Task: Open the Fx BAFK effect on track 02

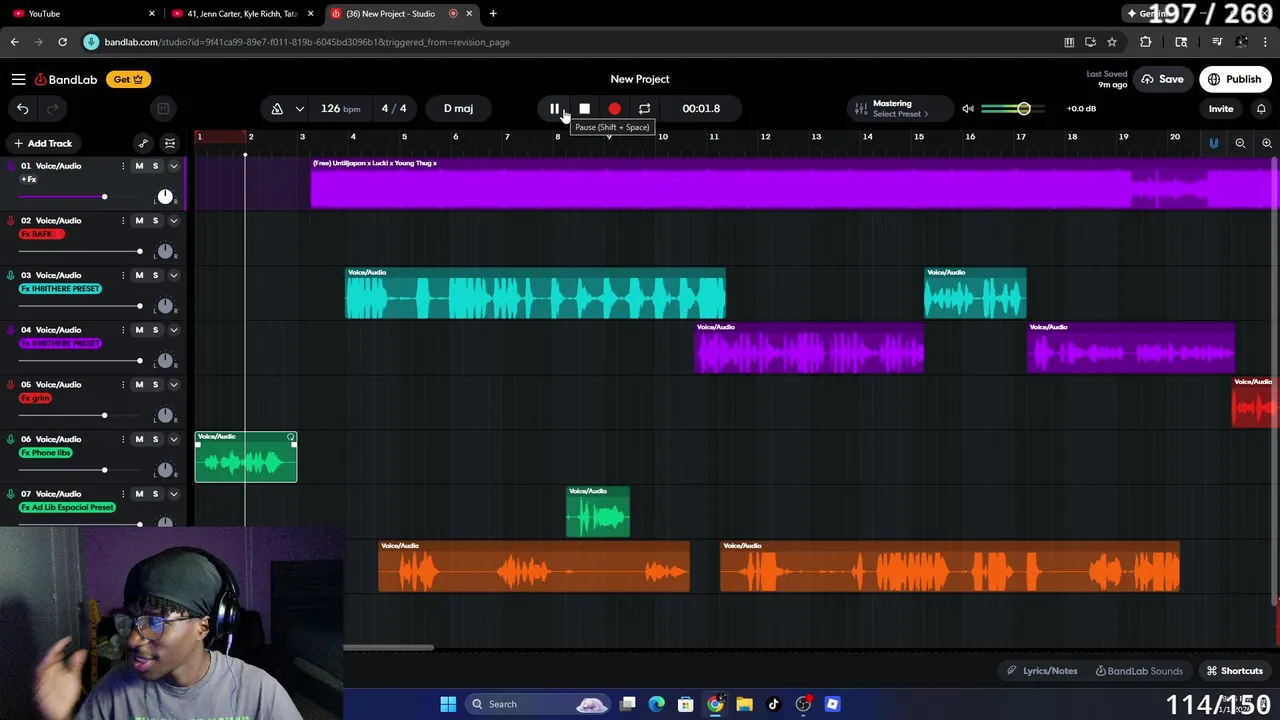Action: 42,234
